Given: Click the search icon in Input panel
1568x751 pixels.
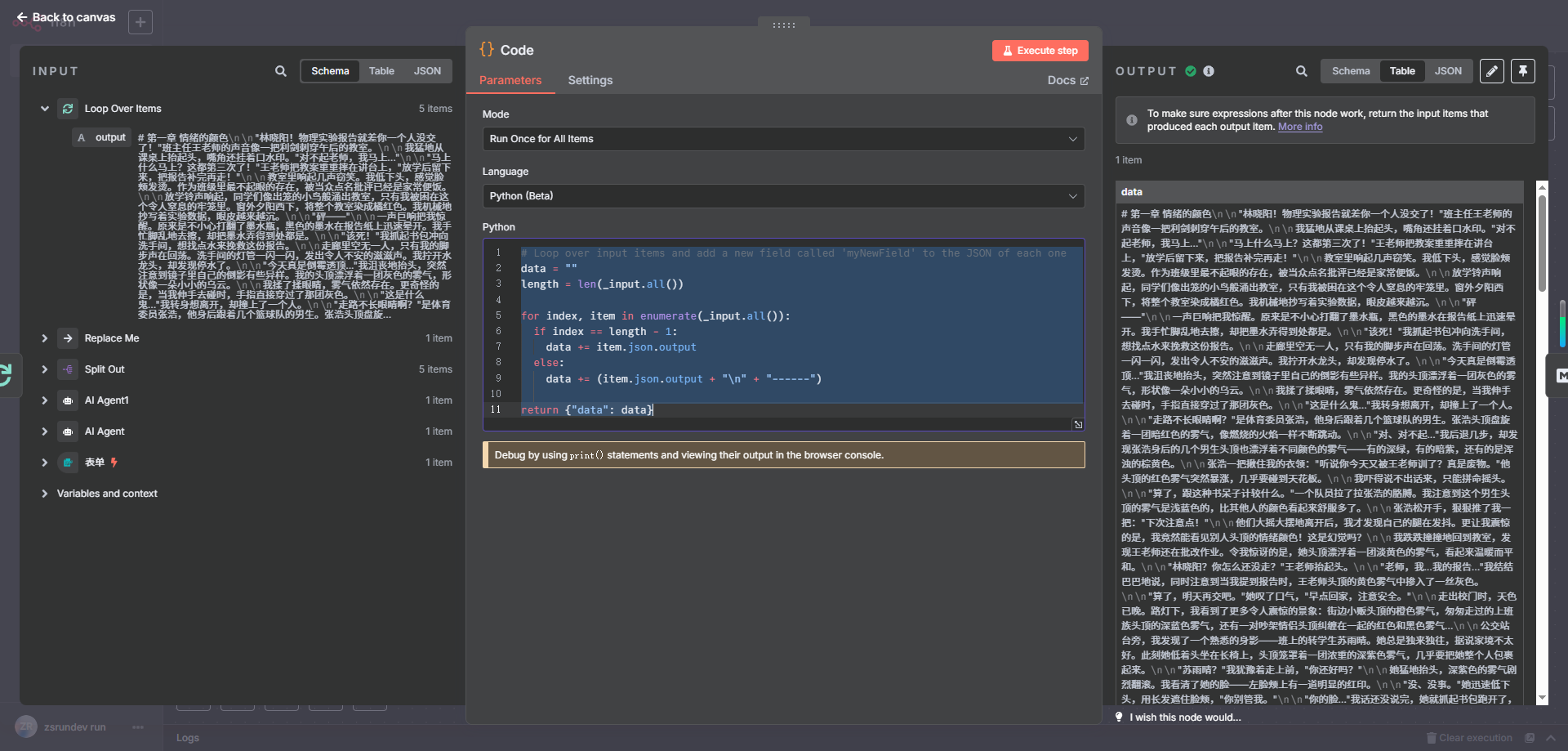Looking at the screenshot, I should pyautogui.click(x=280, y=71).
